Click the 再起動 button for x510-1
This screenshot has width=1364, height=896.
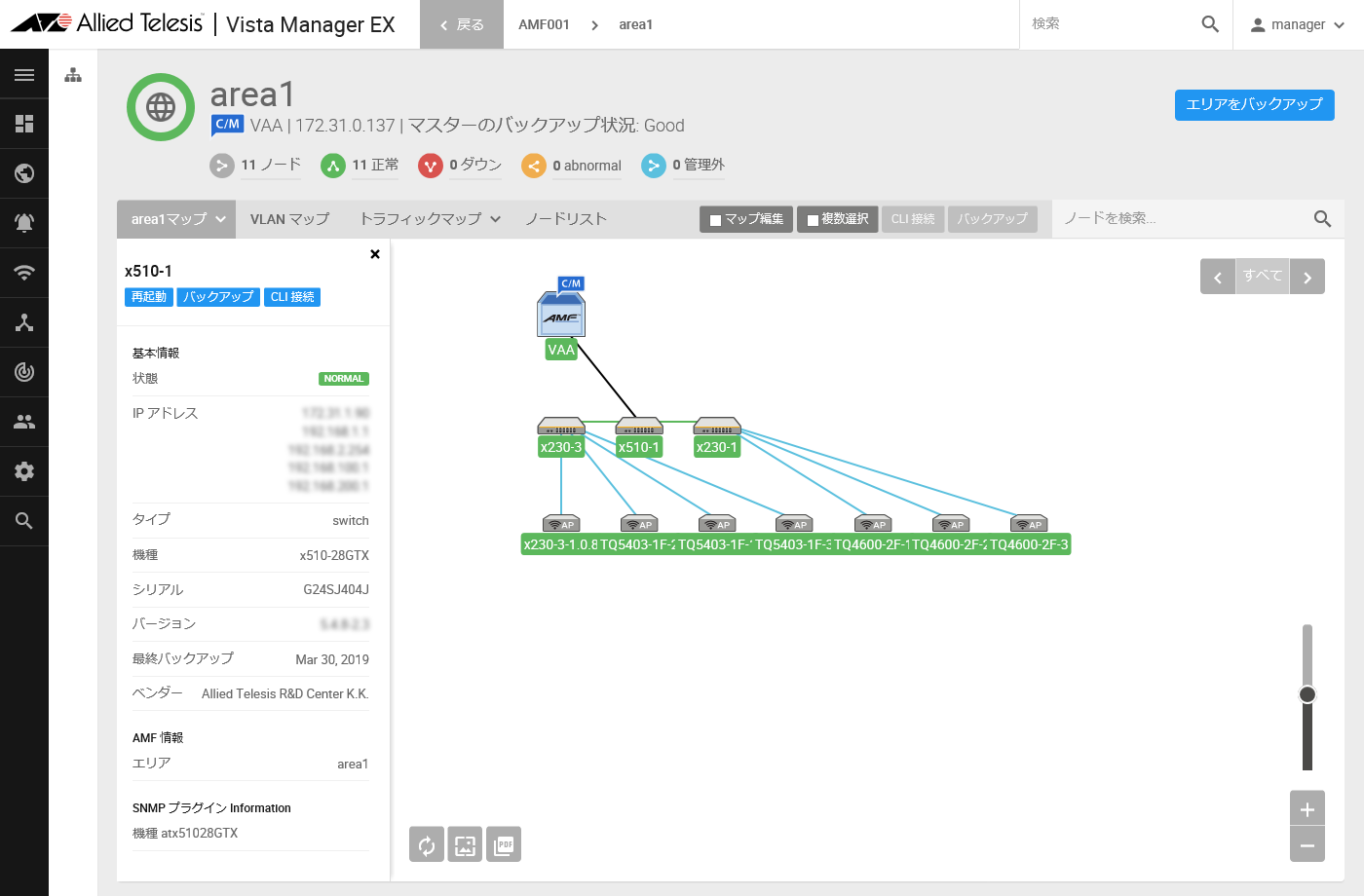click(149, 297)
